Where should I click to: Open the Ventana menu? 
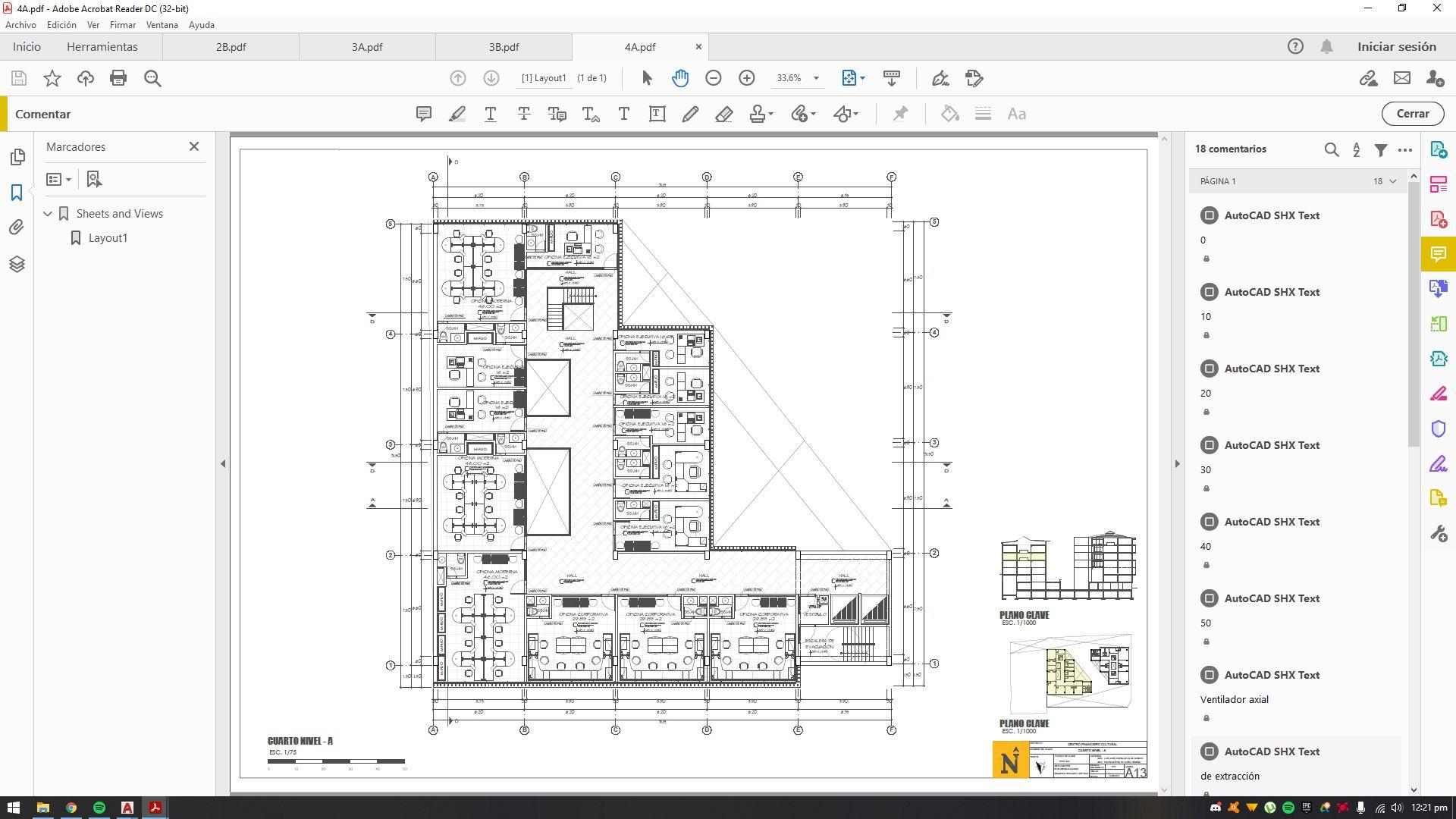point(162,25)
